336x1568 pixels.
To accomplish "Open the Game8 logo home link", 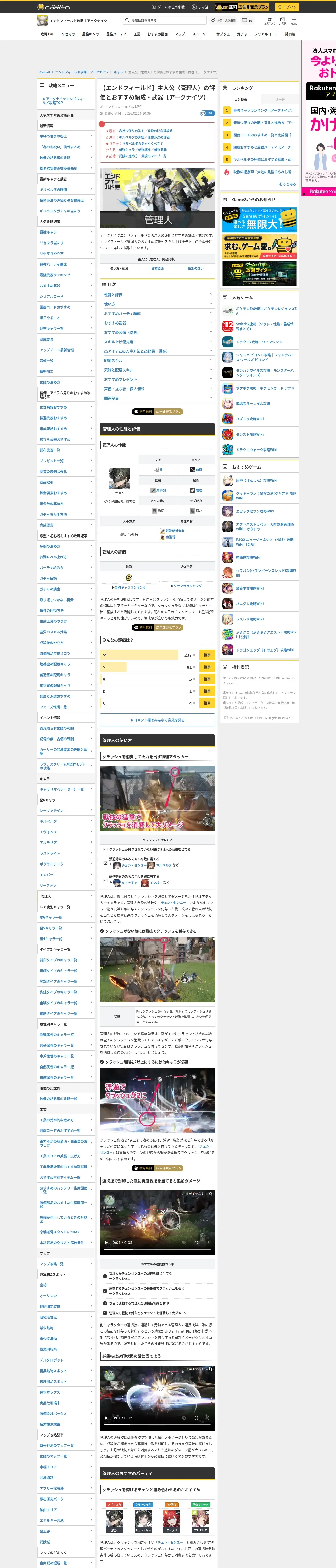I will pos(53,7).
